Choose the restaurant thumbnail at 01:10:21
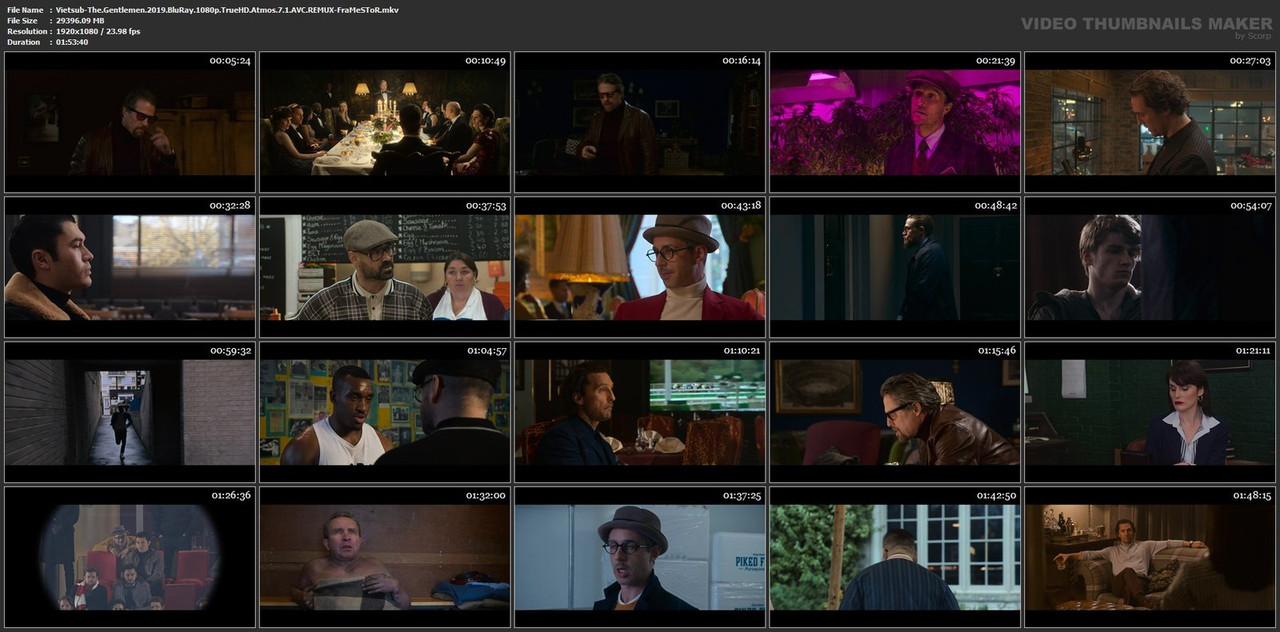Viewport: 1280px width, 632px height. (x=640, y=412)
